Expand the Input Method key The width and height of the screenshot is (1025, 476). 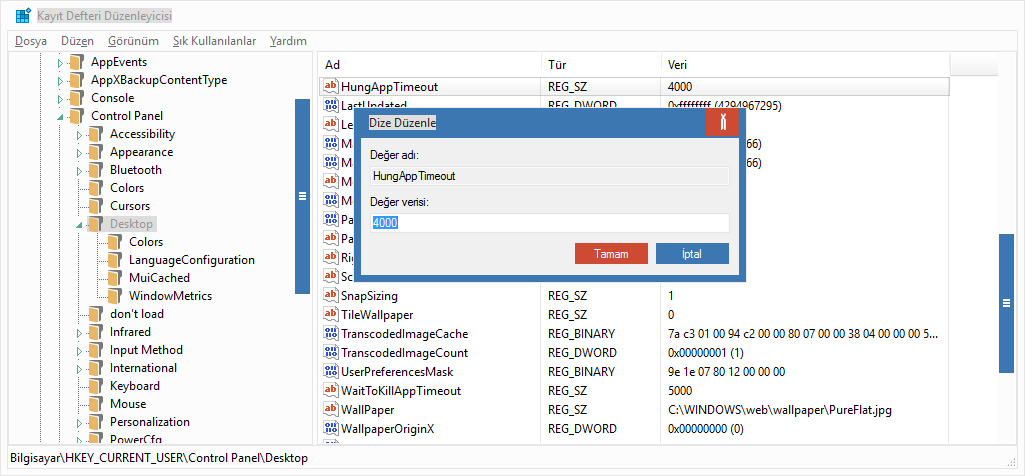pyautogui.click(x=79, y=351)
